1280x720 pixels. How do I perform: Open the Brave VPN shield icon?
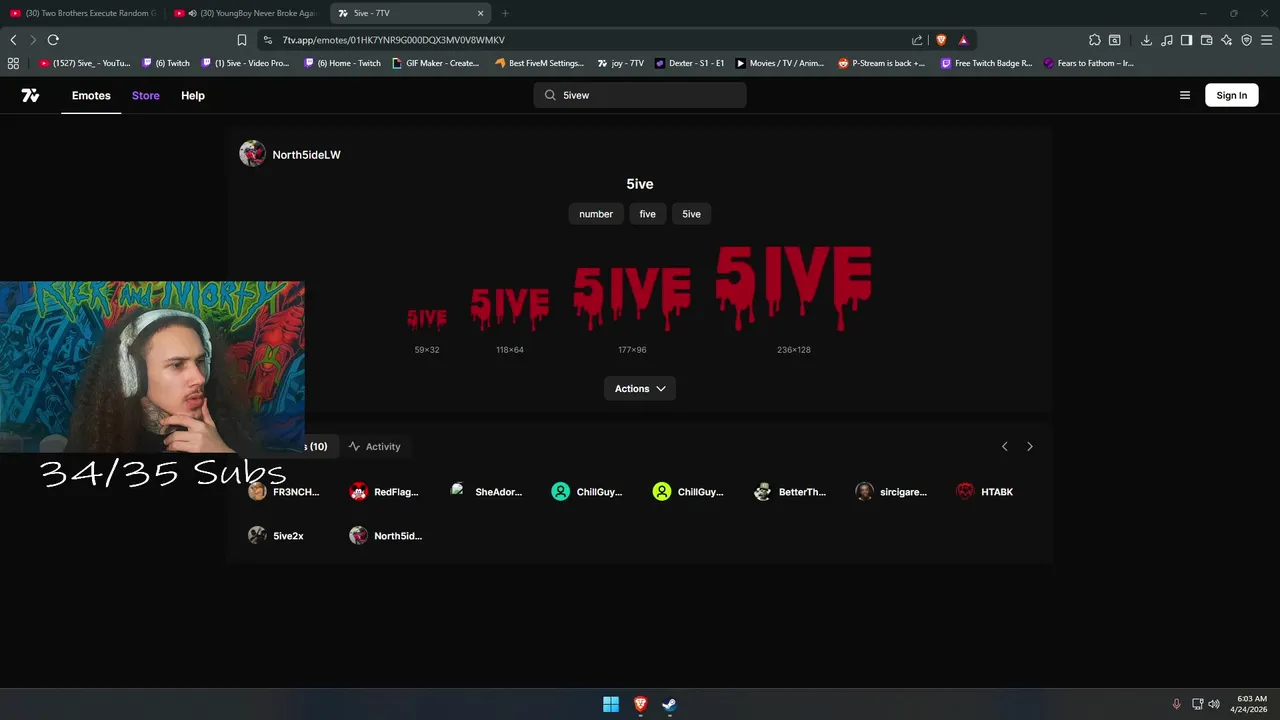1246,40
